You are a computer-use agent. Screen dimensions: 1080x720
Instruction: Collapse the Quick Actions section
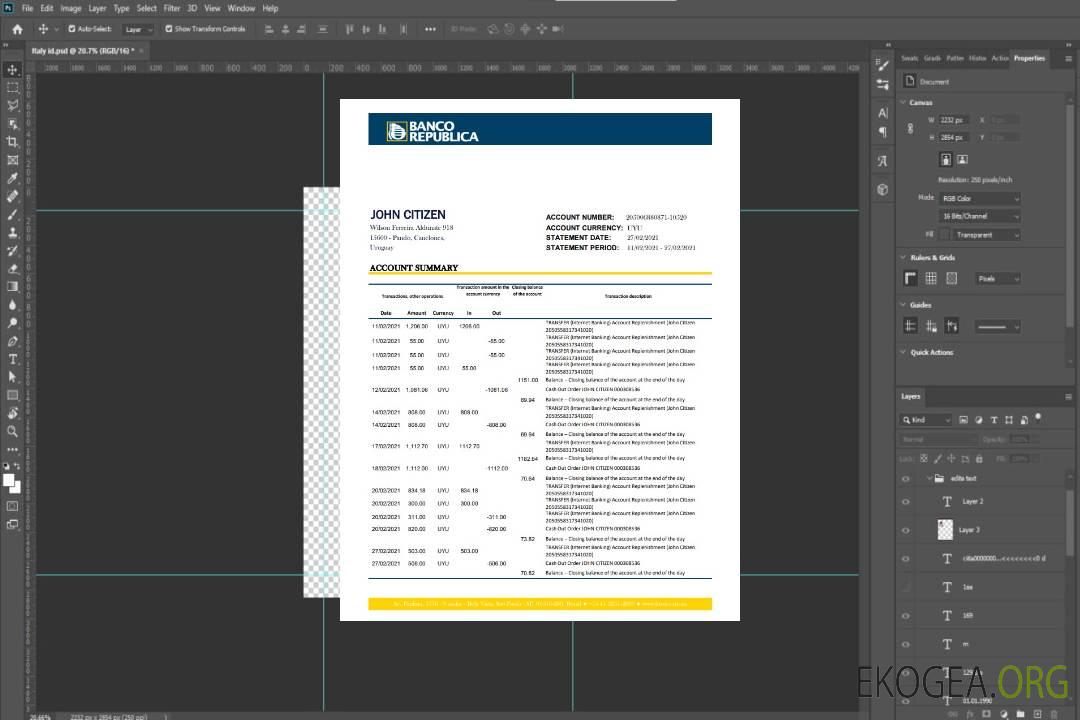point(903,352)
